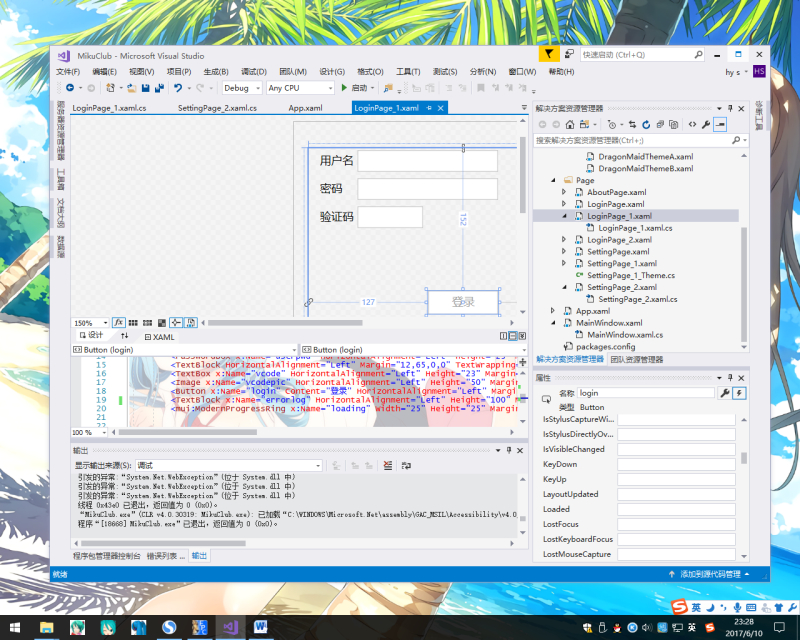Screen dimensions: 800x640
Task: Expand the AboutPage.xaml tree node
Action: click(x=565, y=192)
